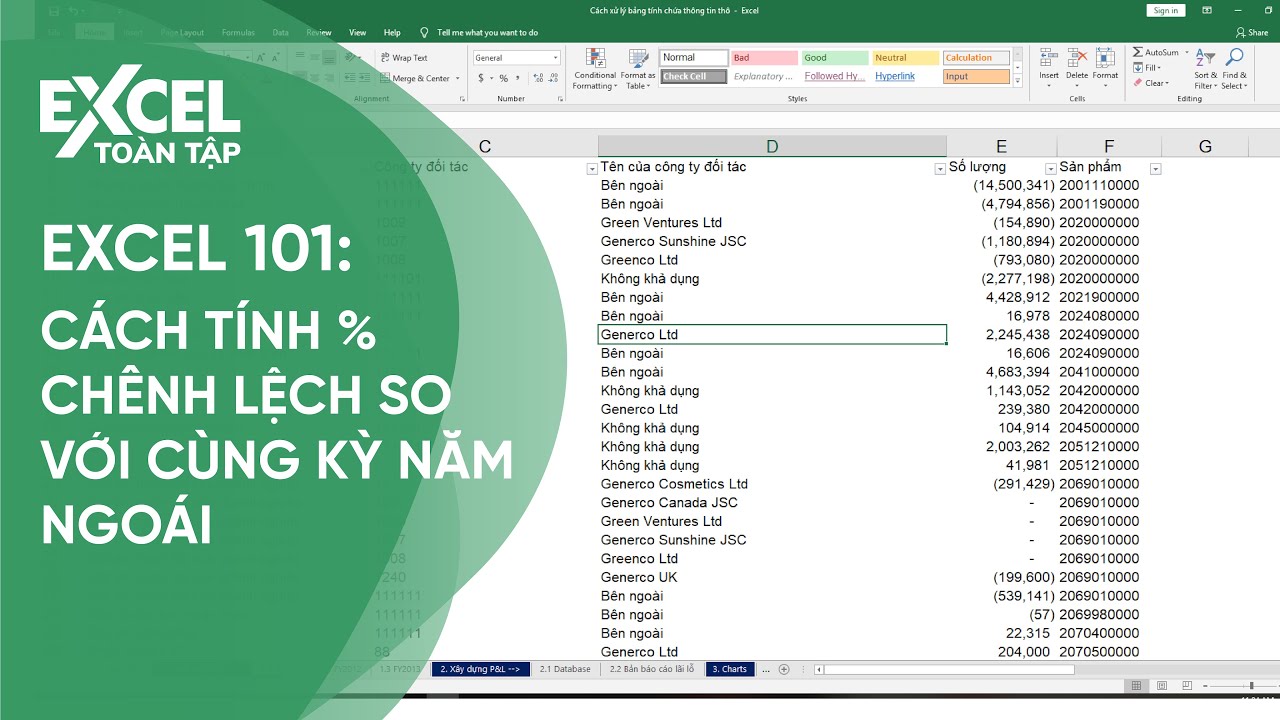Switch to 3. Charts sheet tab
The height and width of the screenshot is (720, 1280).
click(729, 669)
